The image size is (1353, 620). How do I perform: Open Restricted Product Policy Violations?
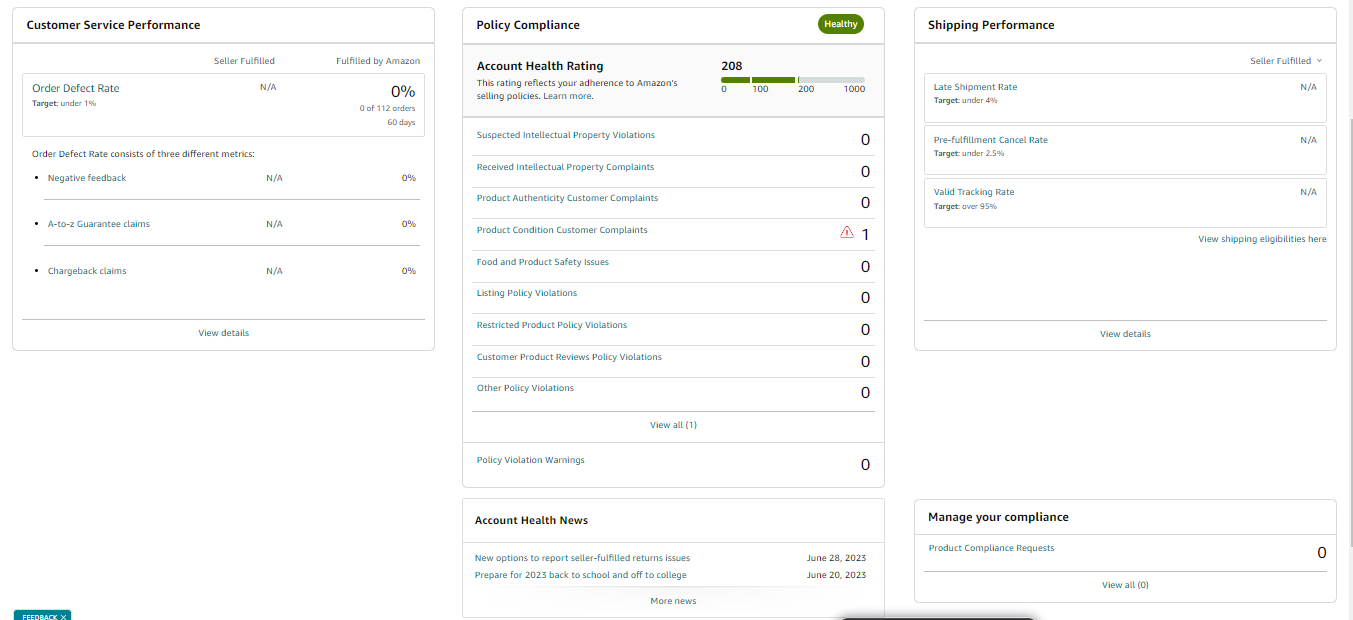click(552, 325)
